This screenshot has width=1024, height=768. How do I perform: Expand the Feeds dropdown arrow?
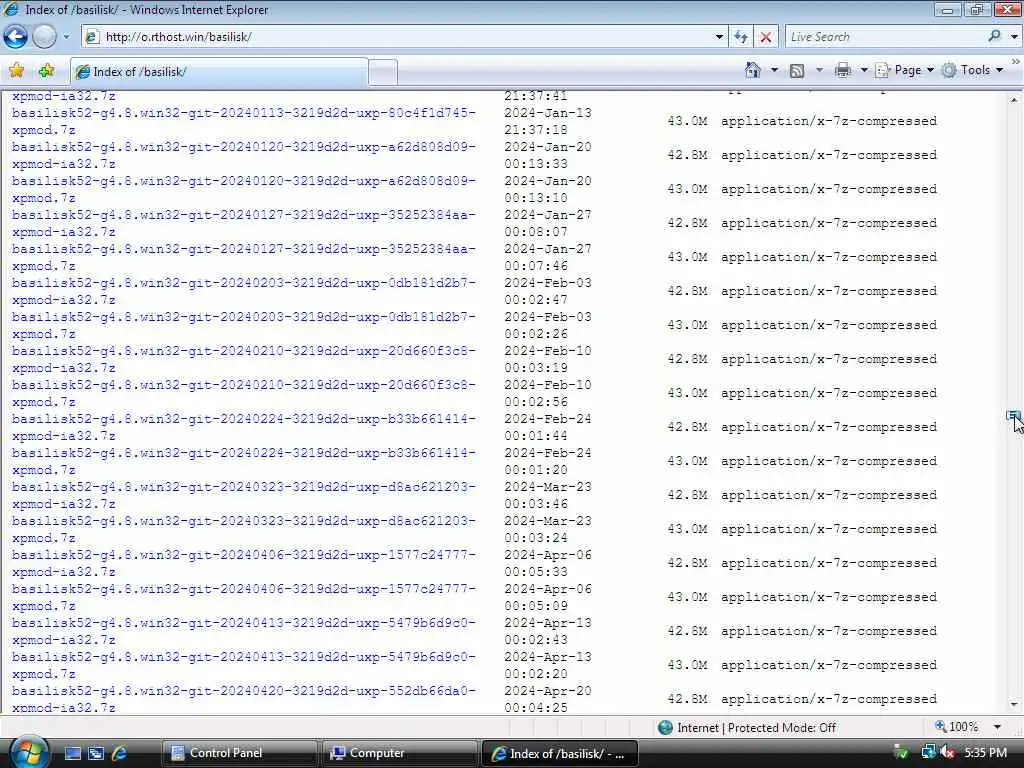click(819, 70)
